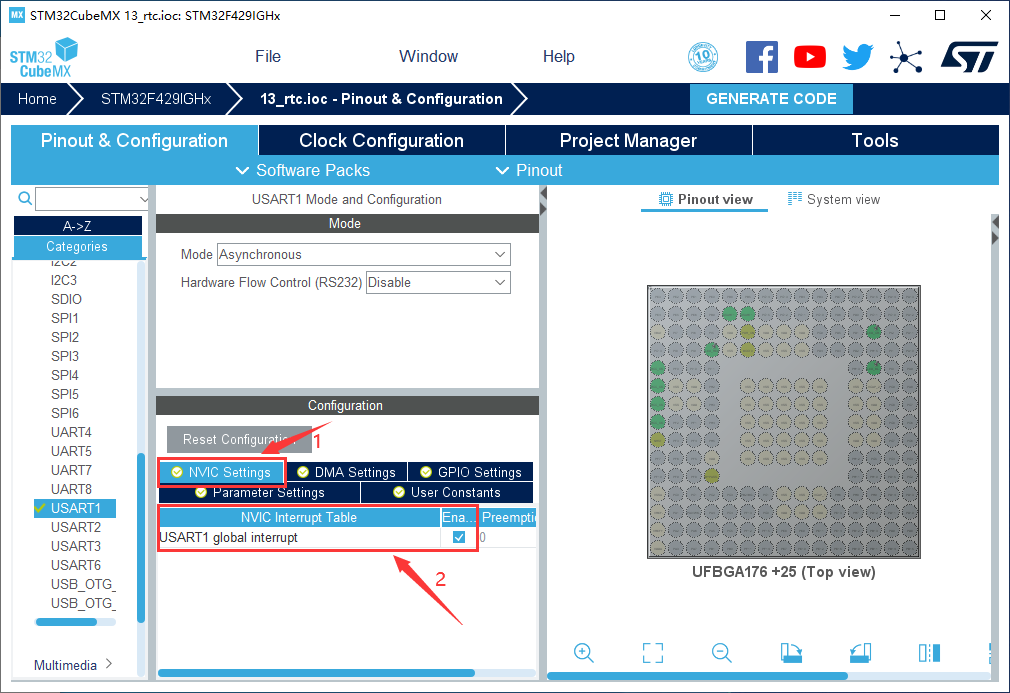Click the GENERATE CODE button
1010x693 pixels.
771,99
